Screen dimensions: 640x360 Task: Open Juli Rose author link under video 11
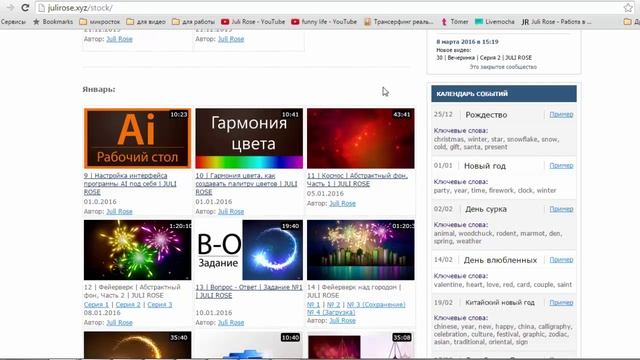pos(342,203)
